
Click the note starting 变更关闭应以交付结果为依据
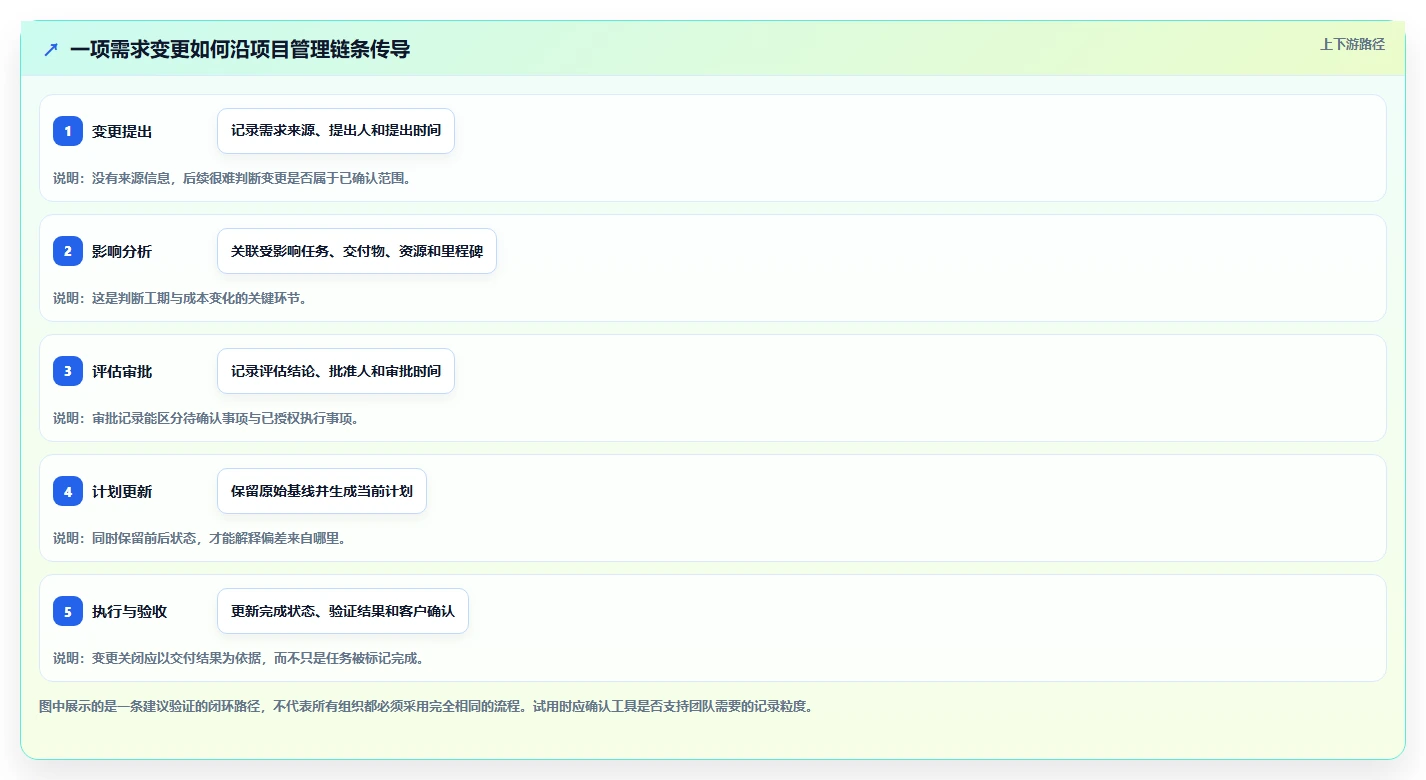tap(238, 658)
